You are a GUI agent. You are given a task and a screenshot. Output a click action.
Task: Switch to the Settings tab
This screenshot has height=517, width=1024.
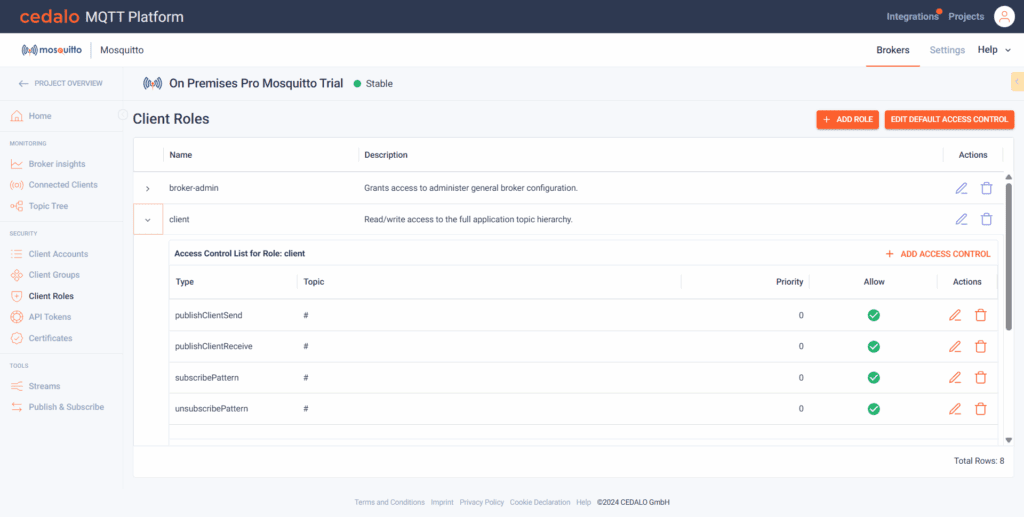(947, 50)
